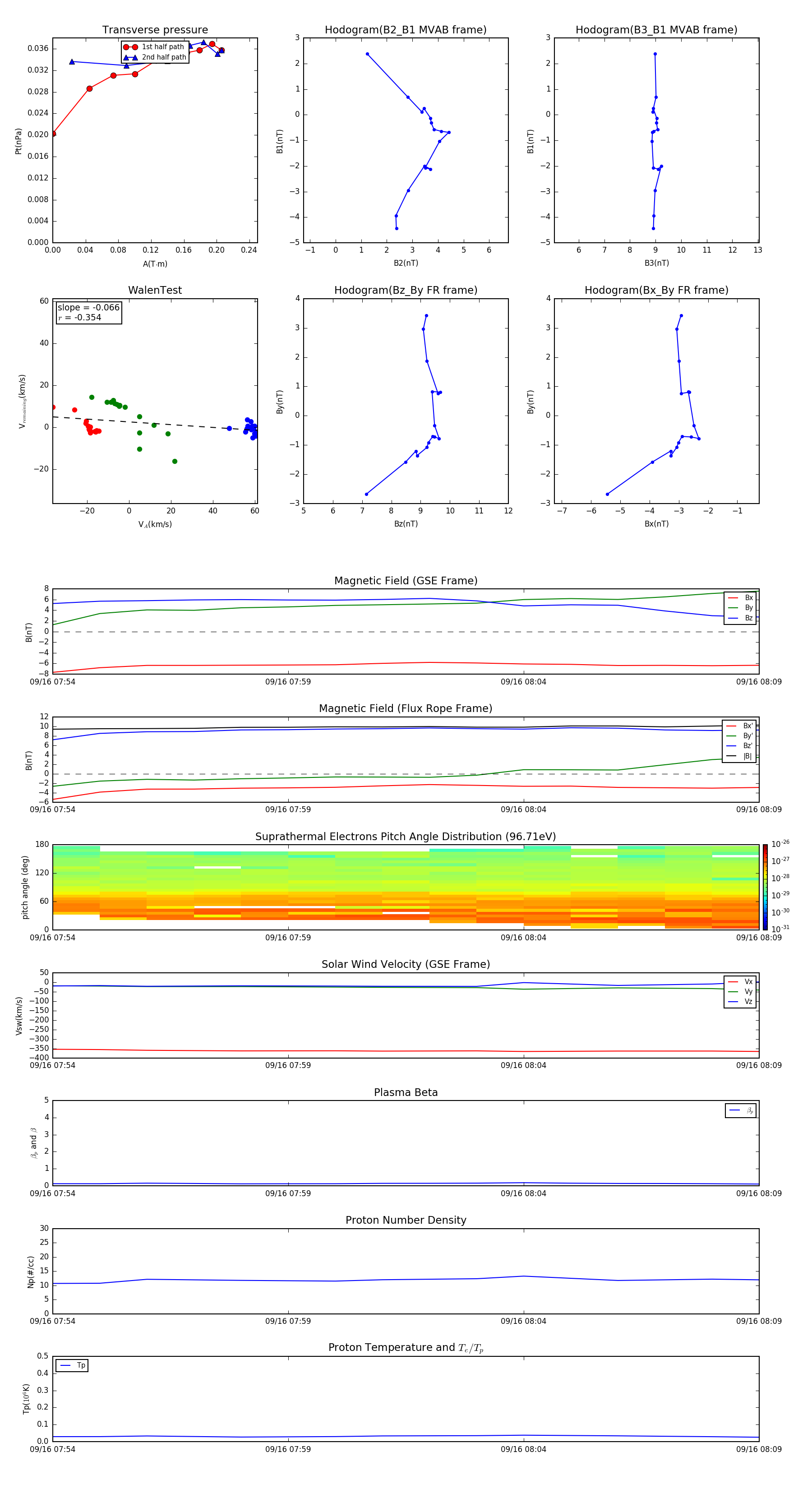This screenshot has width=812, height=1489.
Task: Click the 'Bx(nT)' x-axis label
Action: 656,524
